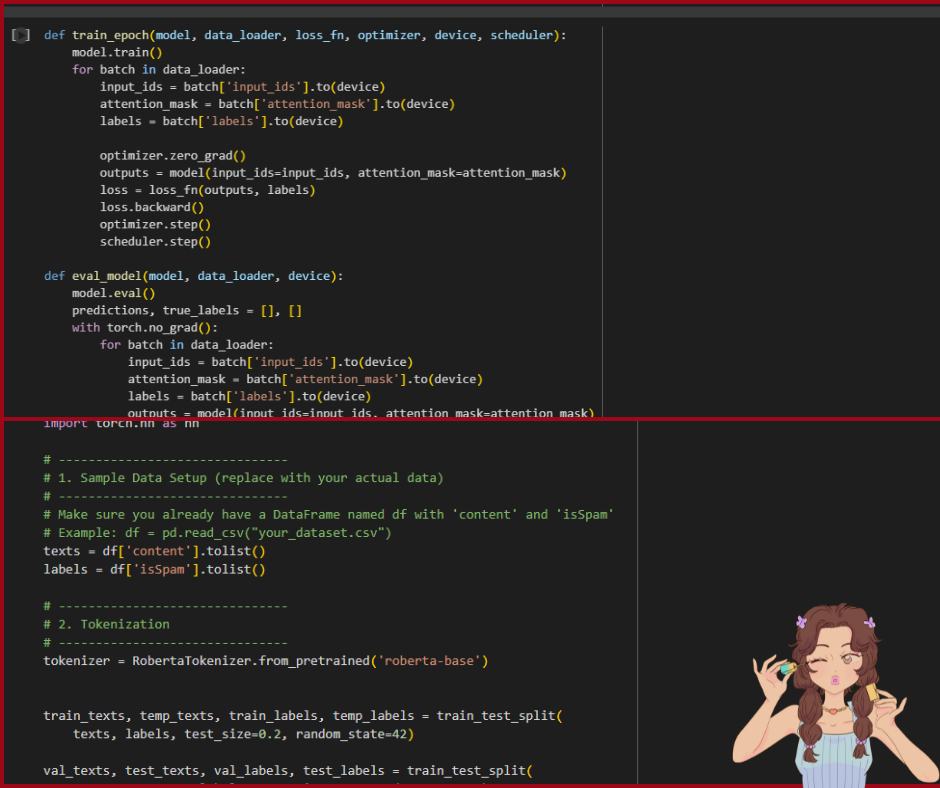This screenshot has height=788, width=940.
Task: Click the 'model.train()' statement
Action: tap(117, 53)
